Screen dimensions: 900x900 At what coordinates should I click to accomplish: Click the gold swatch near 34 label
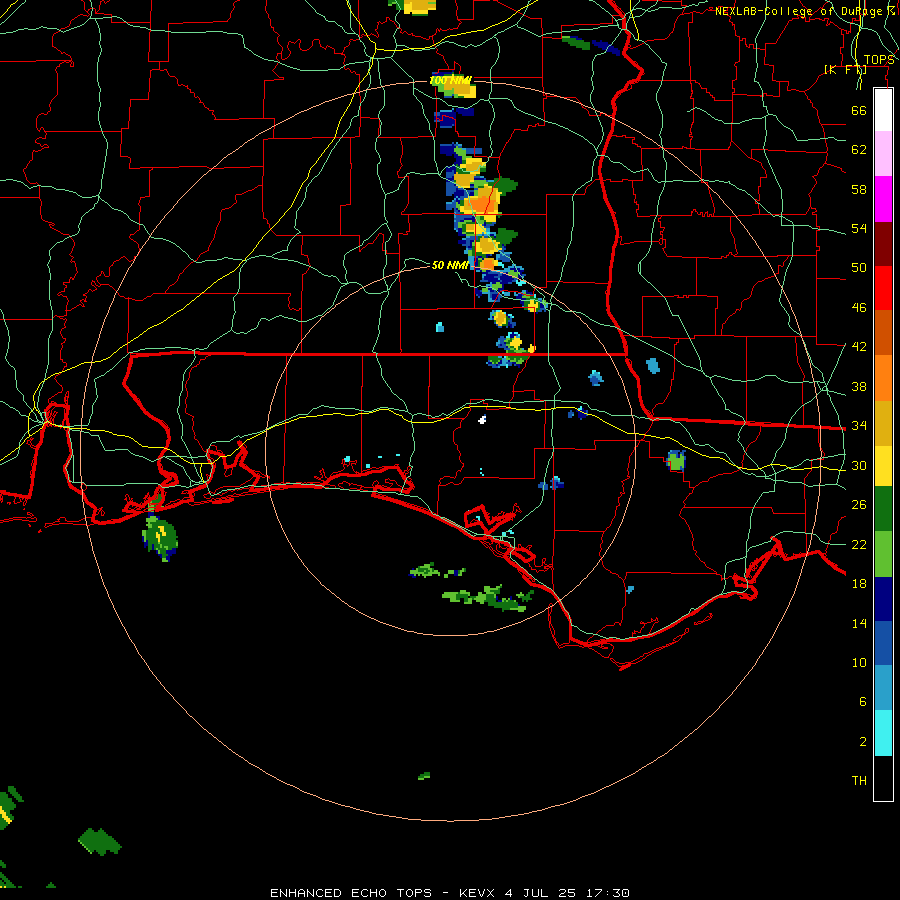(x=883, y=423)
